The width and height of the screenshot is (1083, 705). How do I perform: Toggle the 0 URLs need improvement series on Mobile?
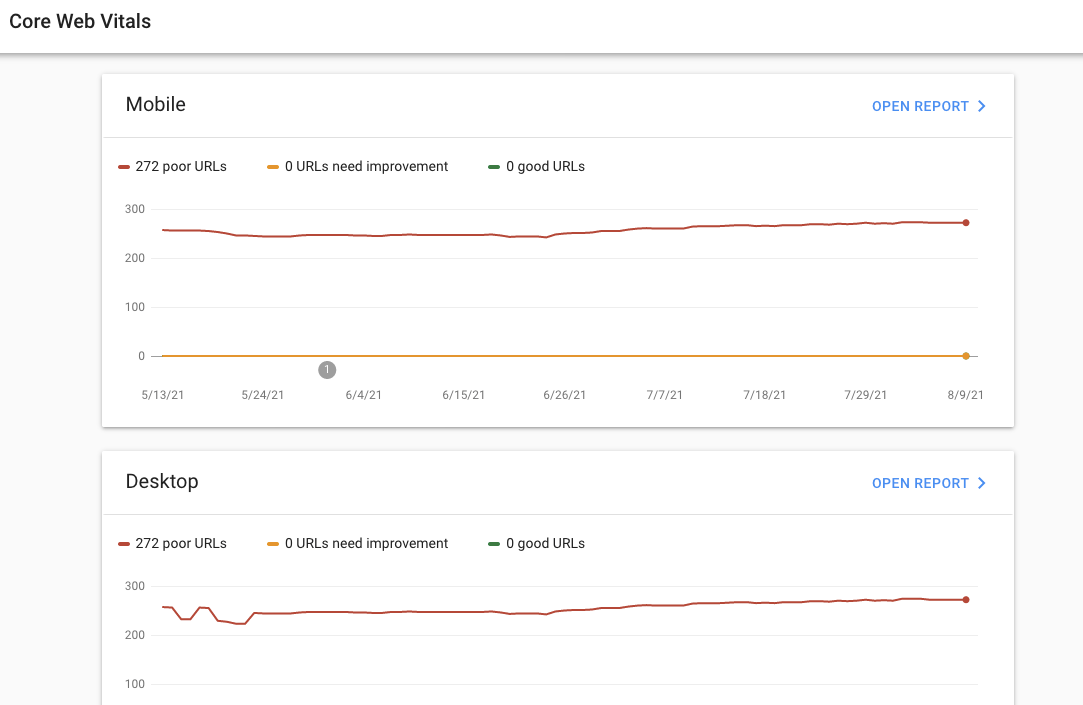tap(357, 166)
